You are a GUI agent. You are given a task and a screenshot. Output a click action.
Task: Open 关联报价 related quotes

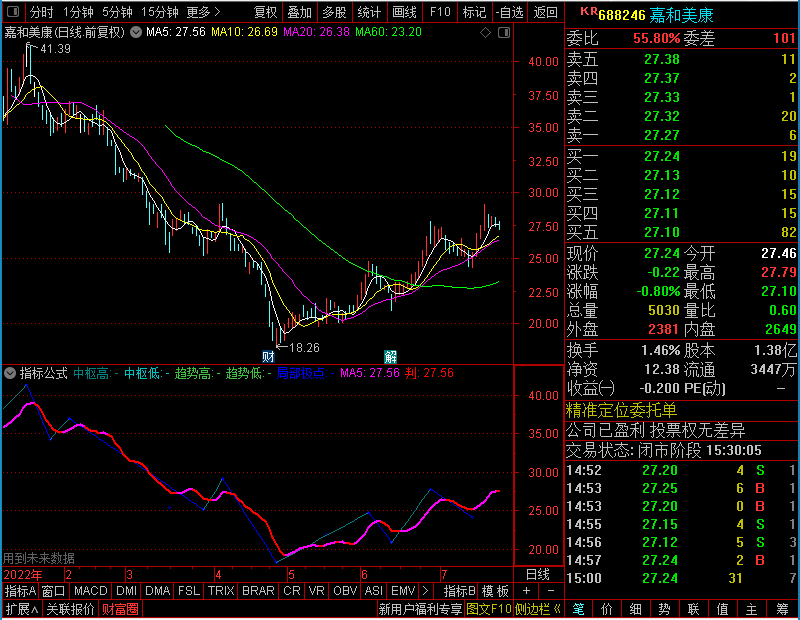coord(70,609)
